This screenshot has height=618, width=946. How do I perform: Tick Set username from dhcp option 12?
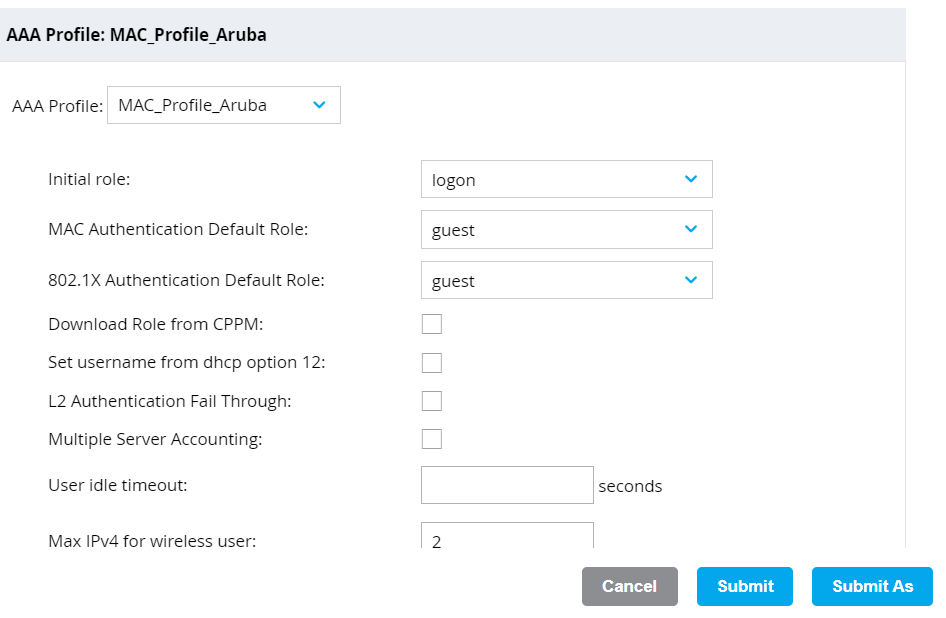tap(432, 363)
